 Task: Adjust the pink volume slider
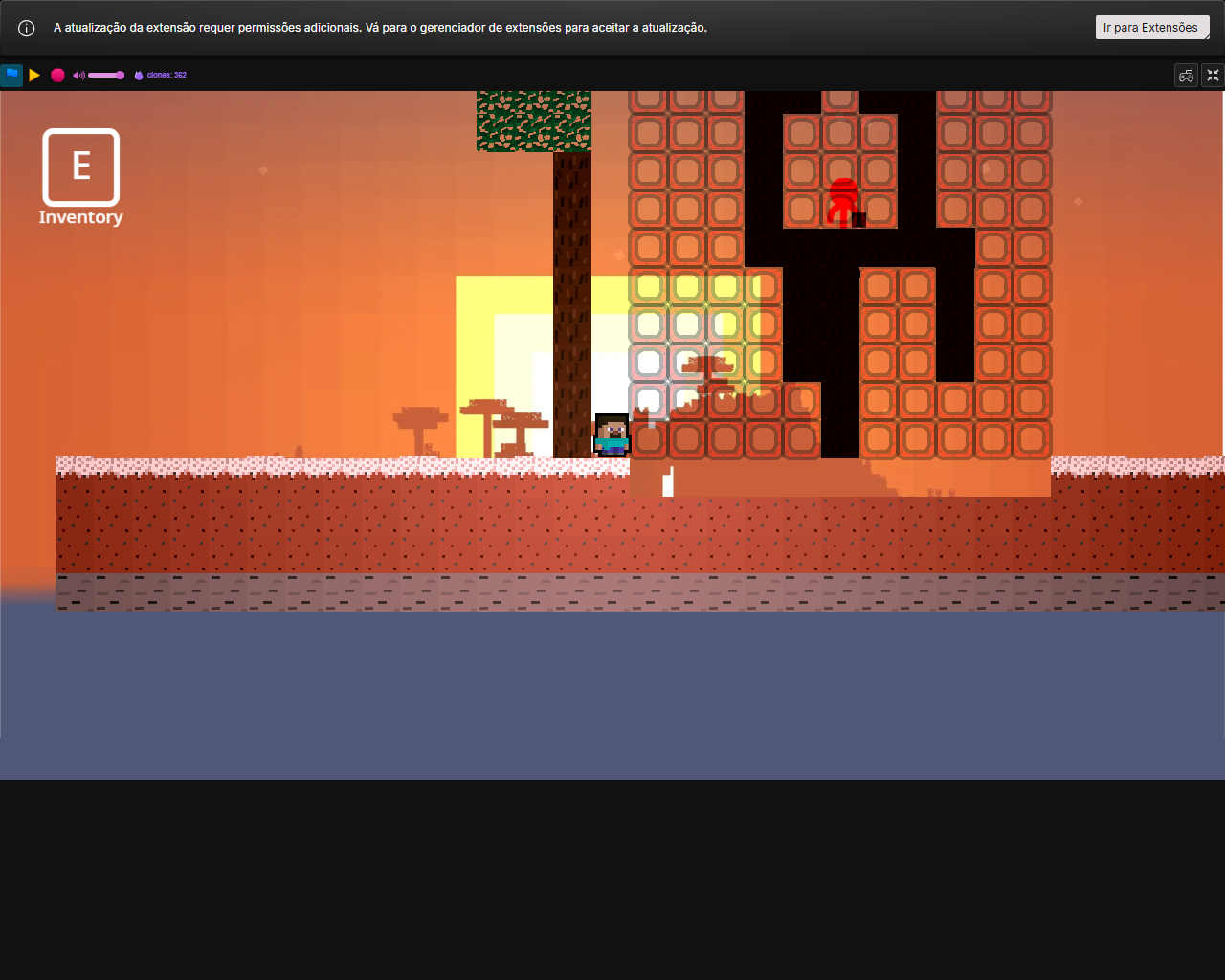pyautogui.click(x=106, y=75)
